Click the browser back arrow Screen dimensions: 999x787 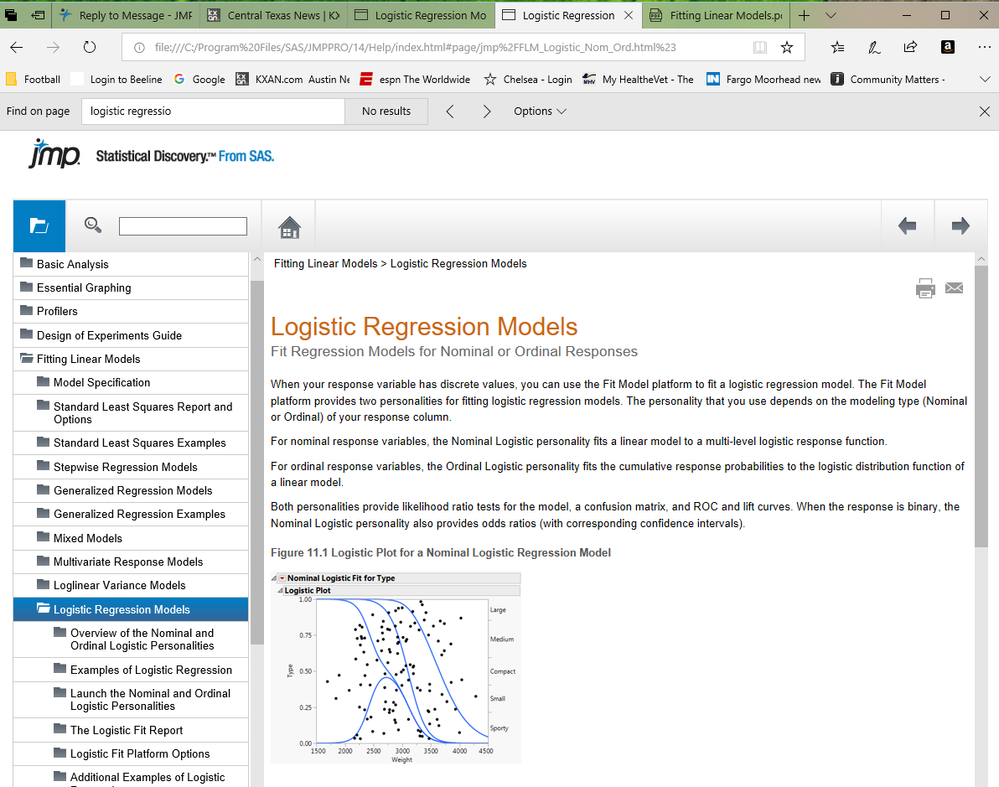coord(17,47)
